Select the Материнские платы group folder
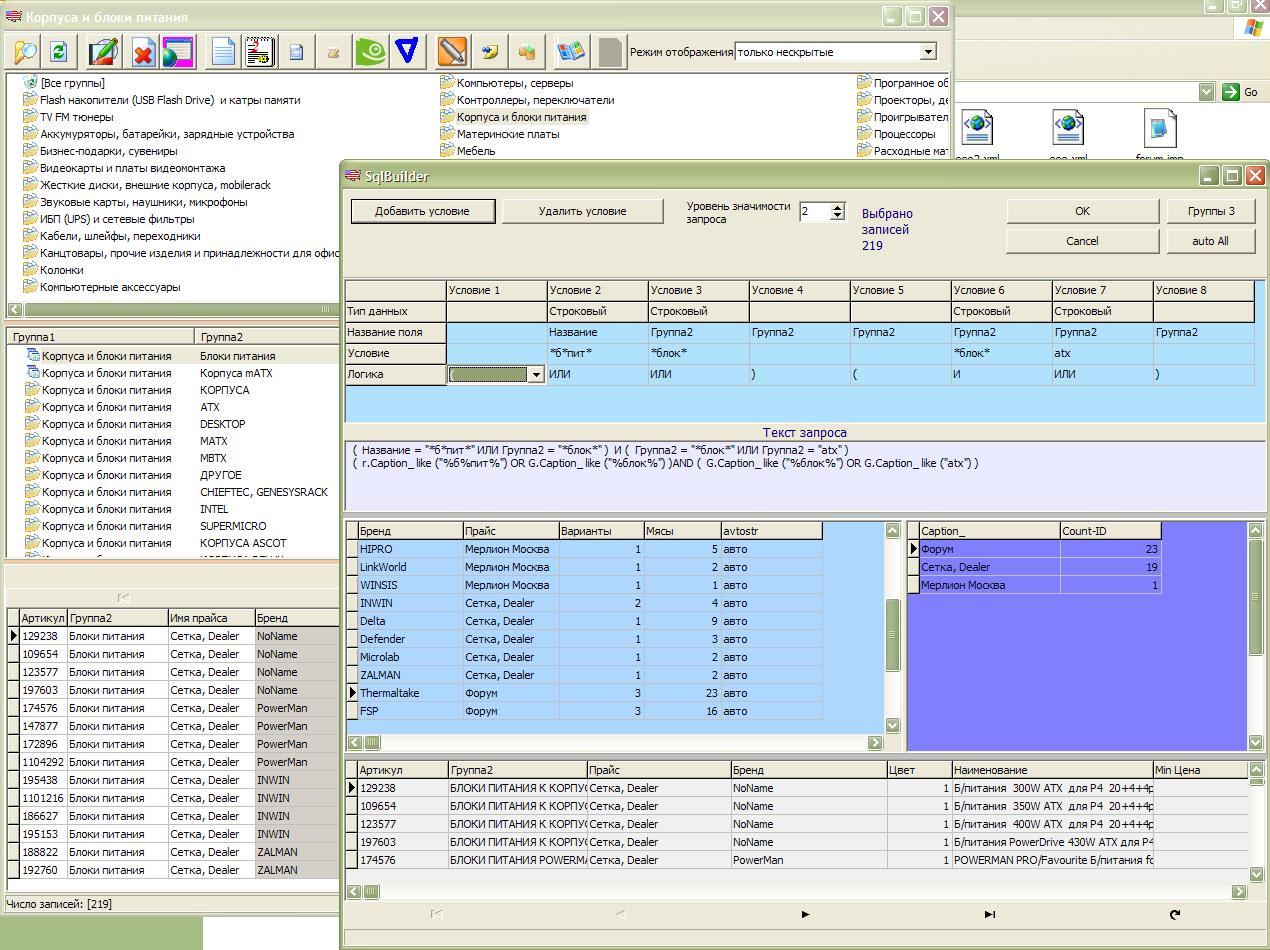The height and width of the screenshot is (950, 1270). 507,134
